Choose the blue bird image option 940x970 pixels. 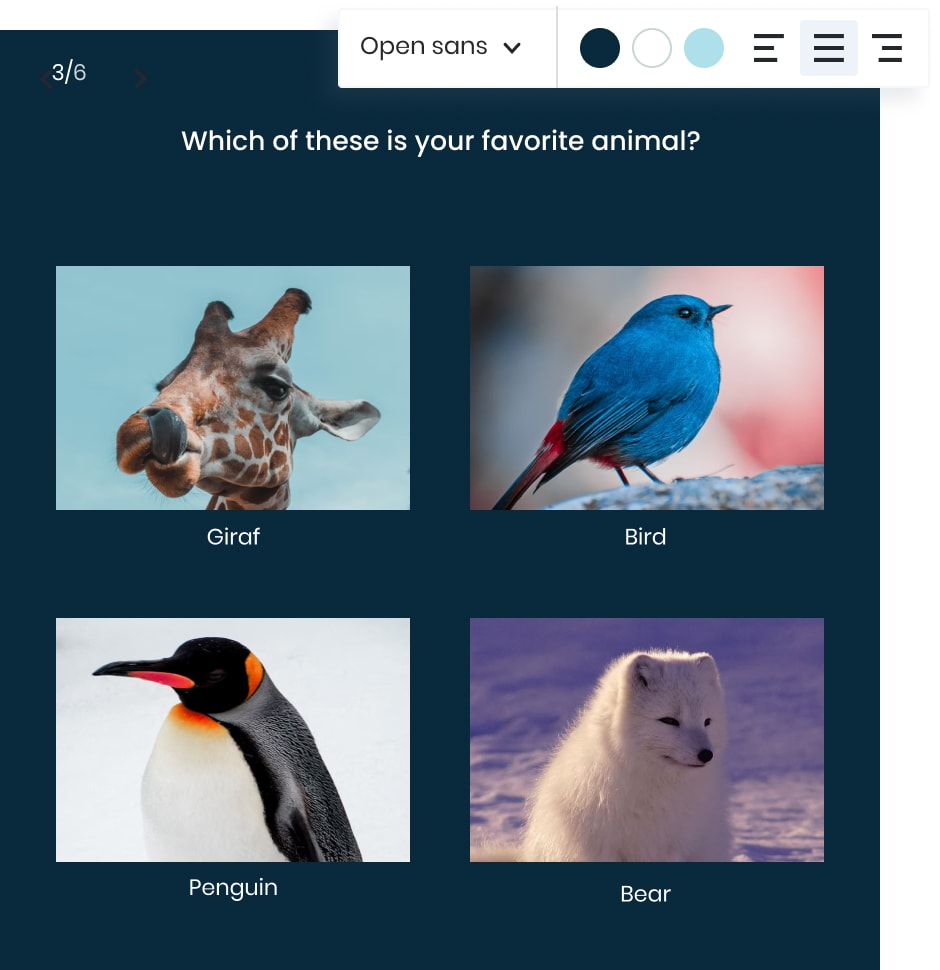(x=647, y=388)
